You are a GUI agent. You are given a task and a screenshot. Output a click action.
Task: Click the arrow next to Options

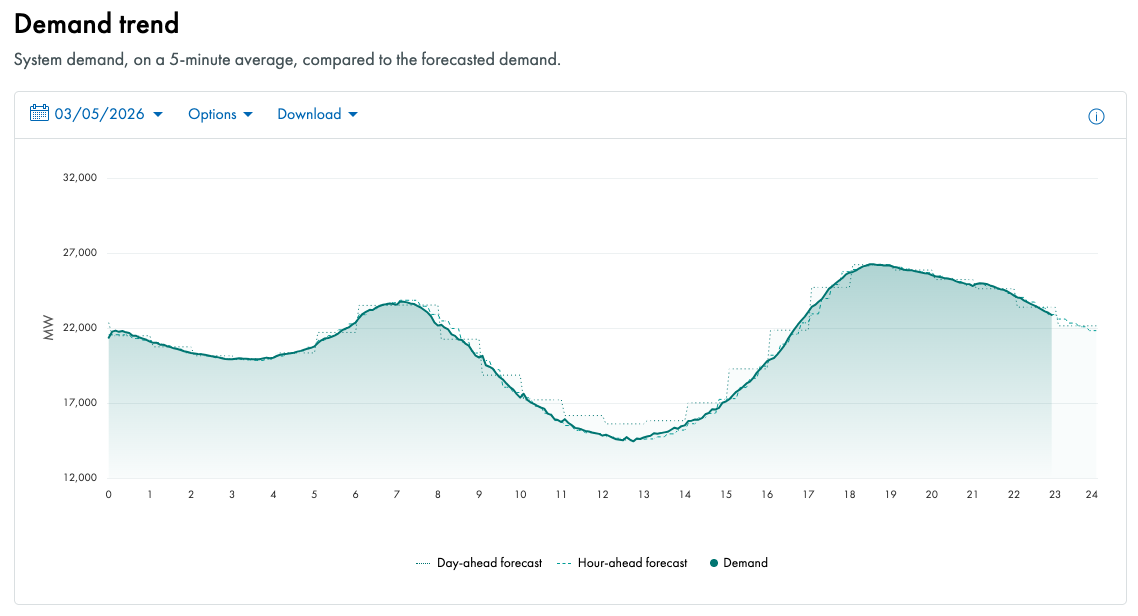pos(248,114)
